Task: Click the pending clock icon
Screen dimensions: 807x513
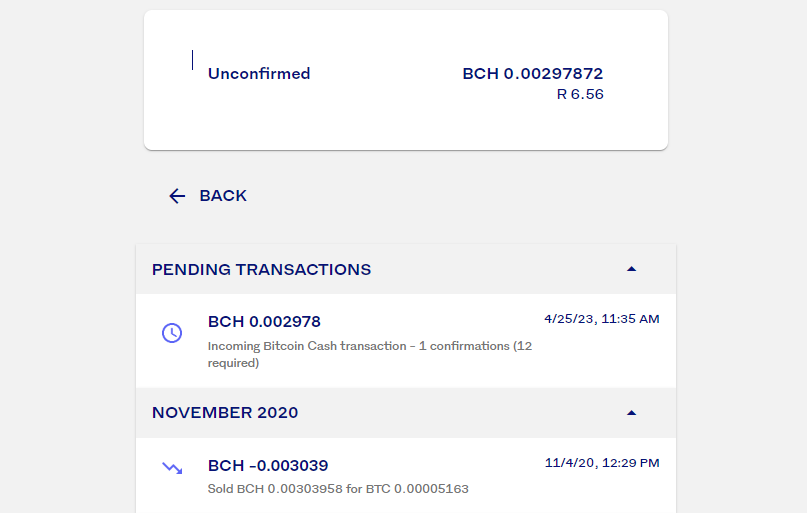Action: pyautogui.click(x=172, y=333)
